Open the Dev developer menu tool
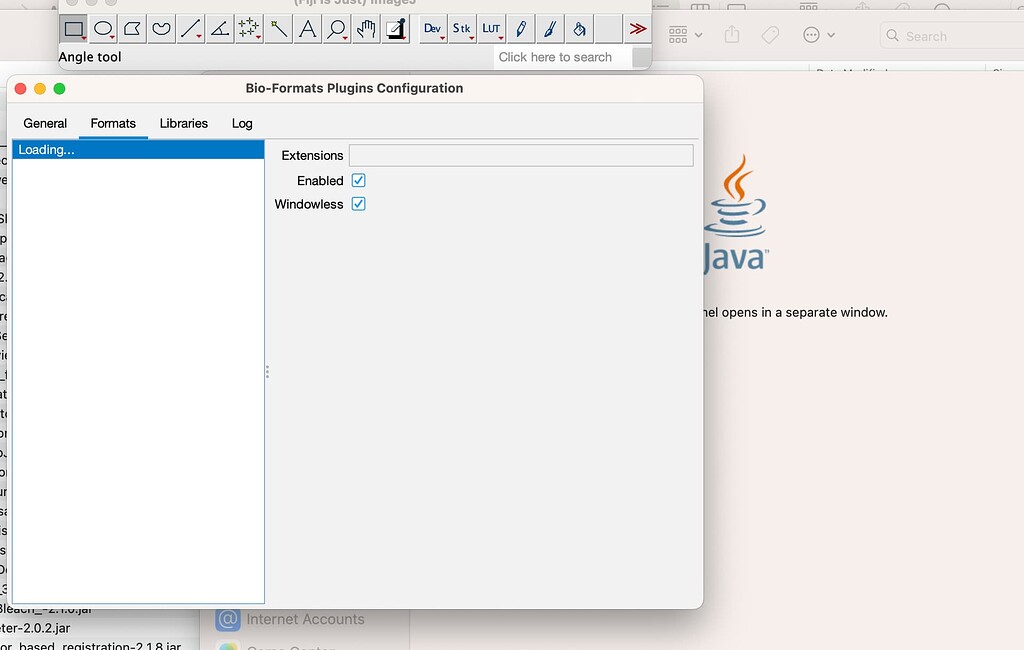This screenshot has height=650, width=1024. click(x=433, y=29)
